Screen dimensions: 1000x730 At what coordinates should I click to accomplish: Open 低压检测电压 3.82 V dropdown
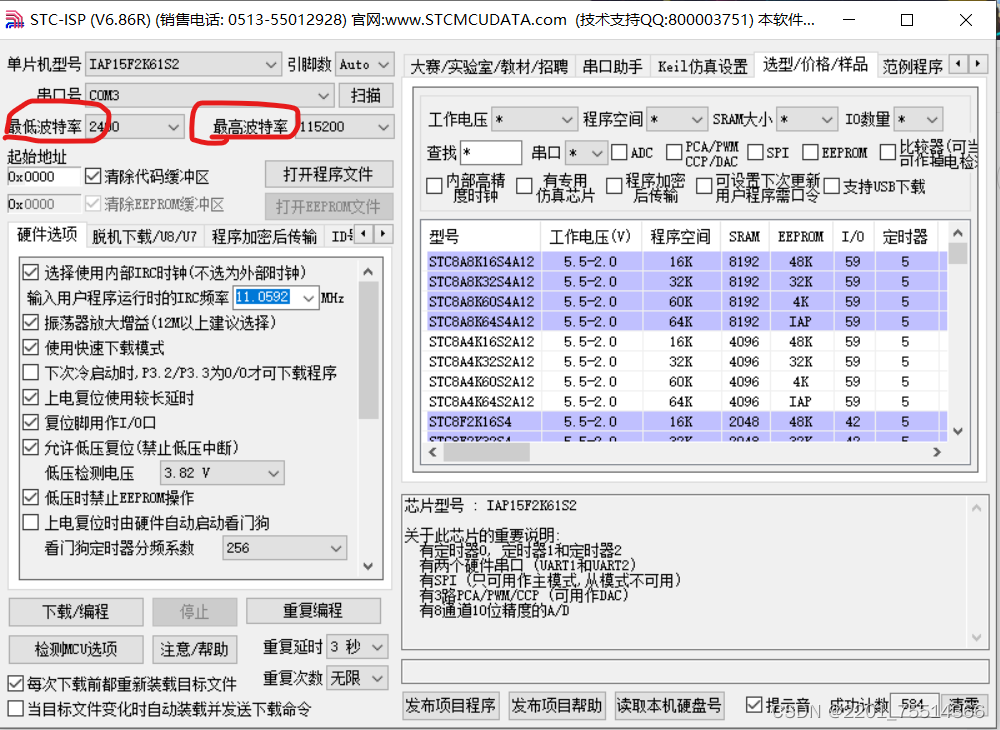click(x=221, y=473)
